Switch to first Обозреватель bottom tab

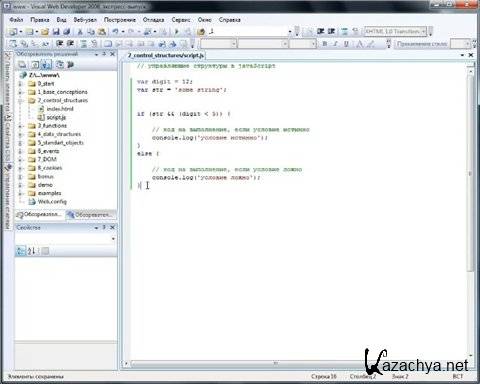[40, 214]
